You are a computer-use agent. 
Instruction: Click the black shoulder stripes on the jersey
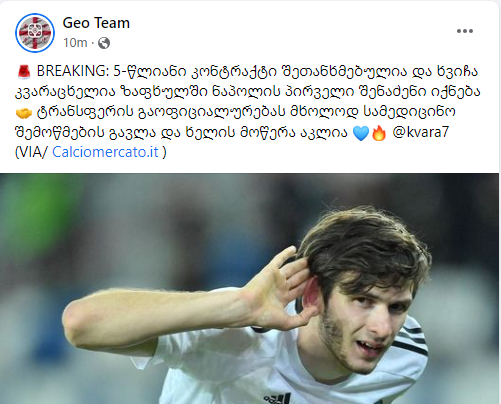[x=412, y=340]
